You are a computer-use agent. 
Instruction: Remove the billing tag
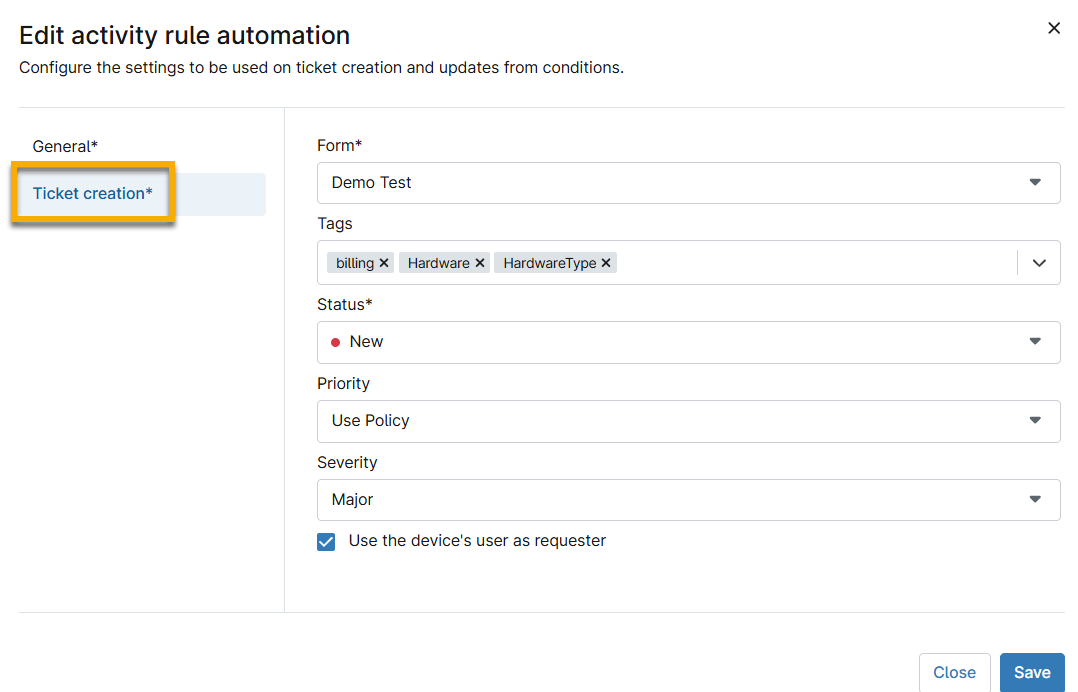click(x=384, y=262)
